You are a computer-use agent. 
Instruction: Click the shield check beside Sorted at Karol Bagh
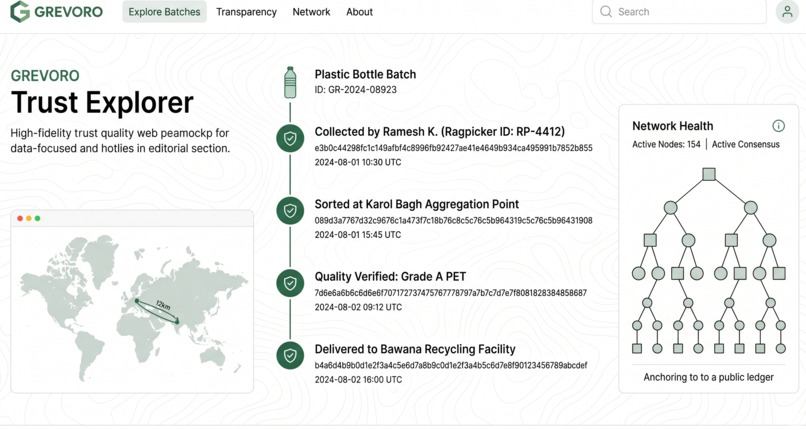tap(290, 211)
